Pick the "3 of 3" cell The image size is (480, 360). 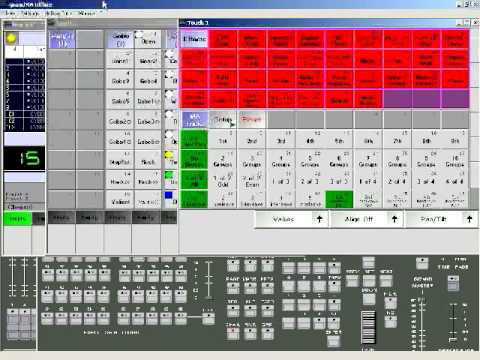339,180
